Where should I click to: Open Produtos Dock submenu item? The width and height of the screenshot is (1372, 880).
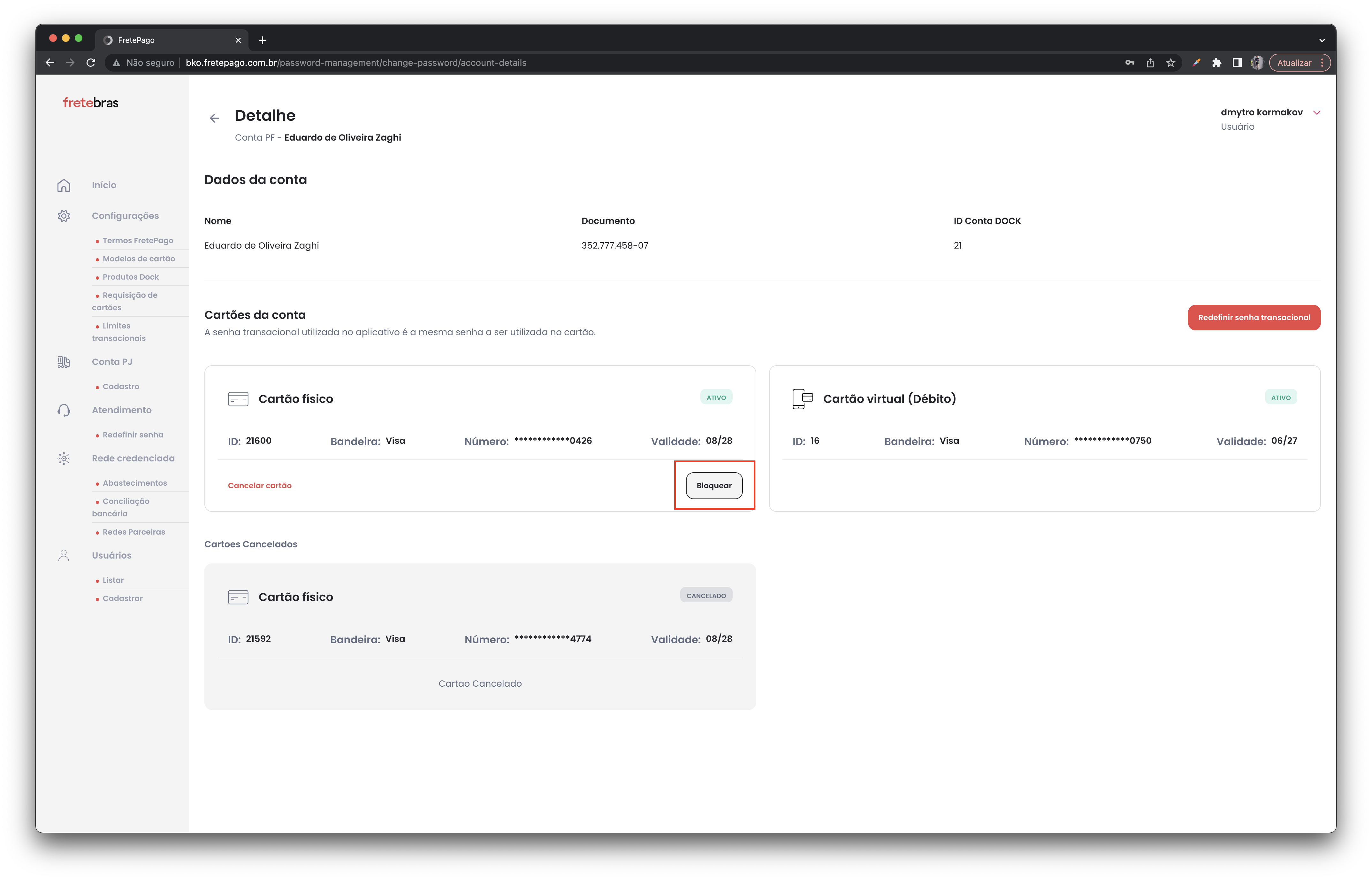pyautogui.click(x=131, y=277)
